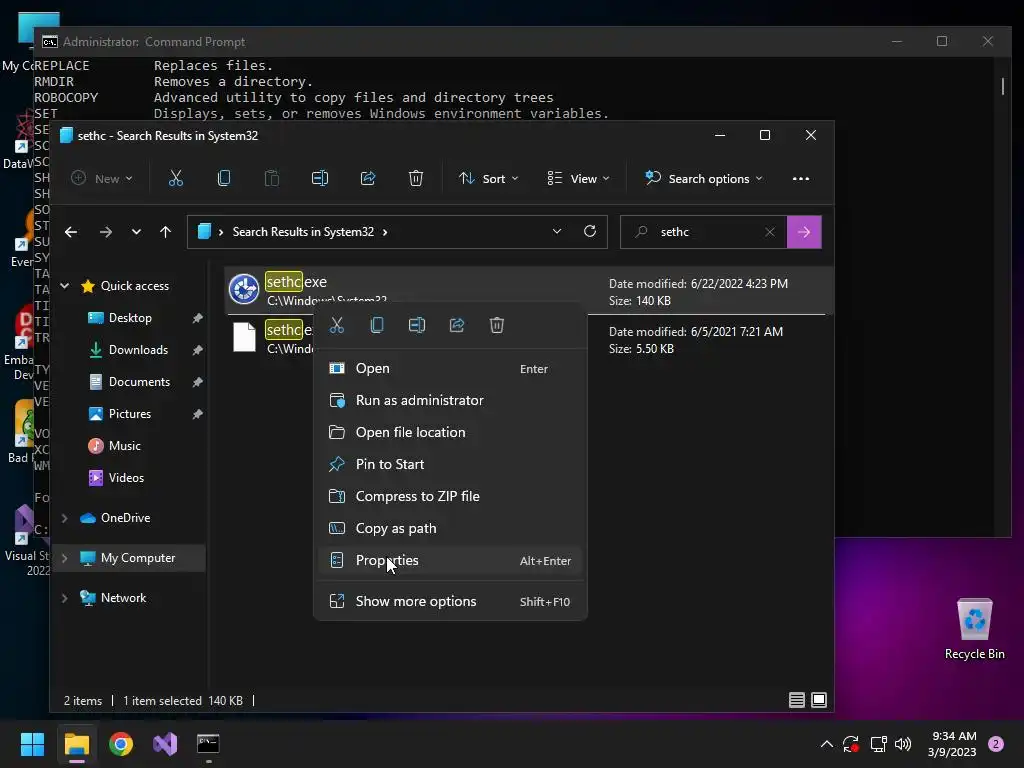This screenshot has height=768, width=1024.
Task: Choose Copy as path
Action: [451, 528]
